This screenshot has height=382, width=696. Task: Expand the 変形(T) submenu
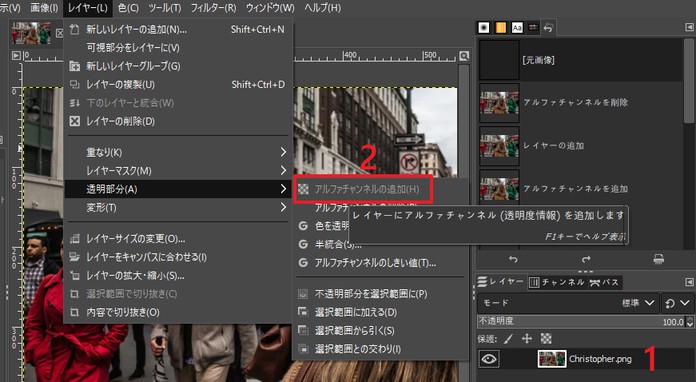[178, 207]
